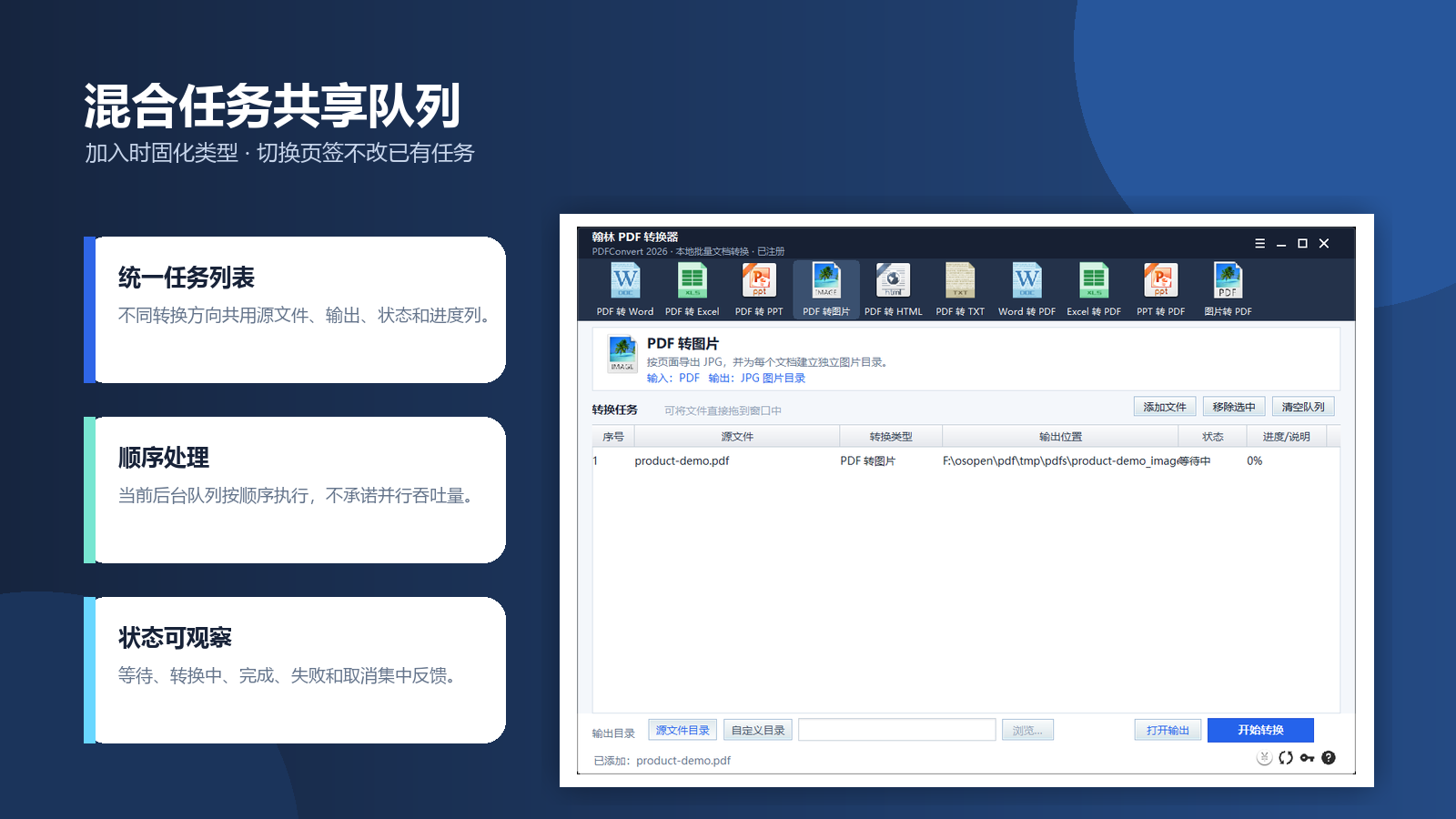The image size is (1456, 819).
Task: Click the 状态 column header
Action: coord(1212,437)
